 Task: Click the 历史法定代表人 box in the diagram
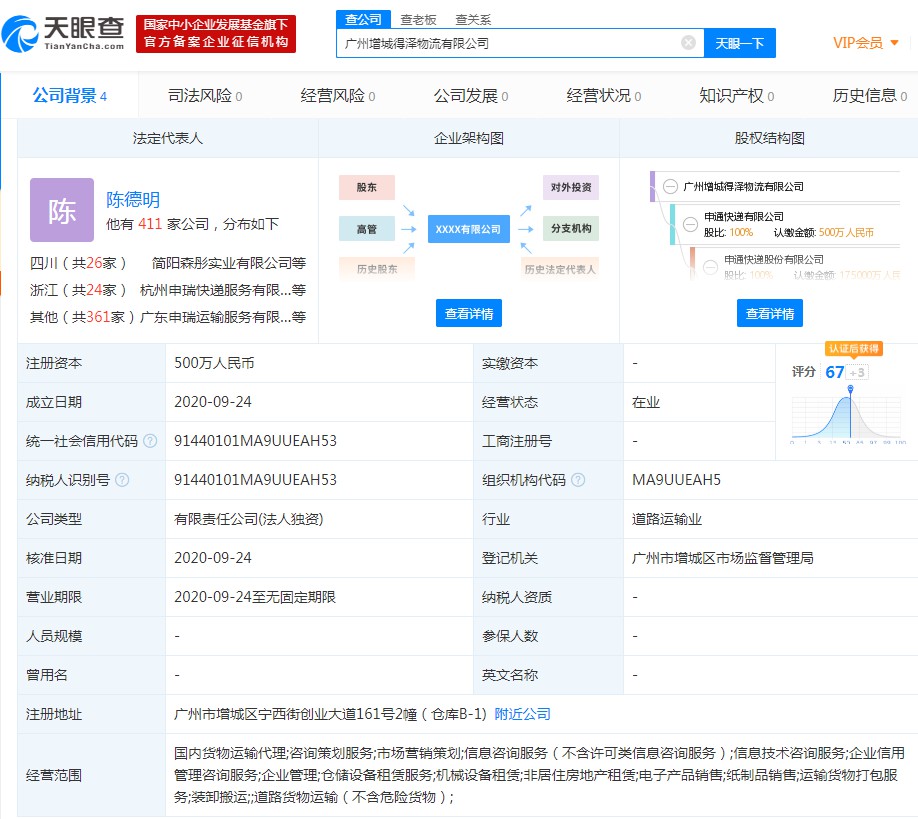pos(559,269)
